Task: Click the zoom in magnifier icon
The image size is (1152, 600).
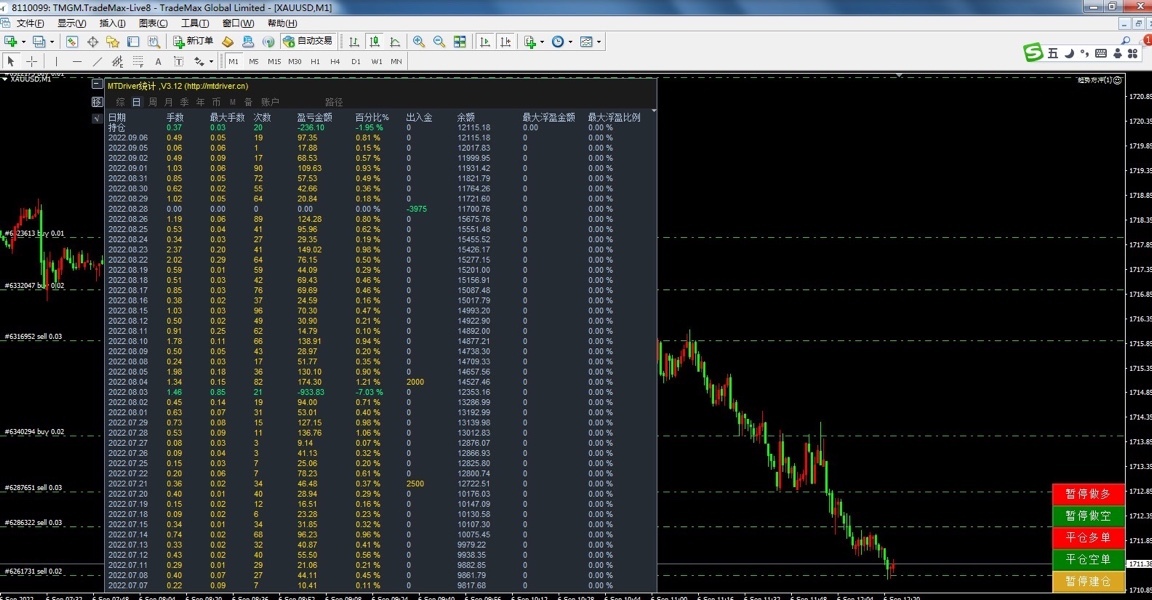Action: [x=419, y=42]
